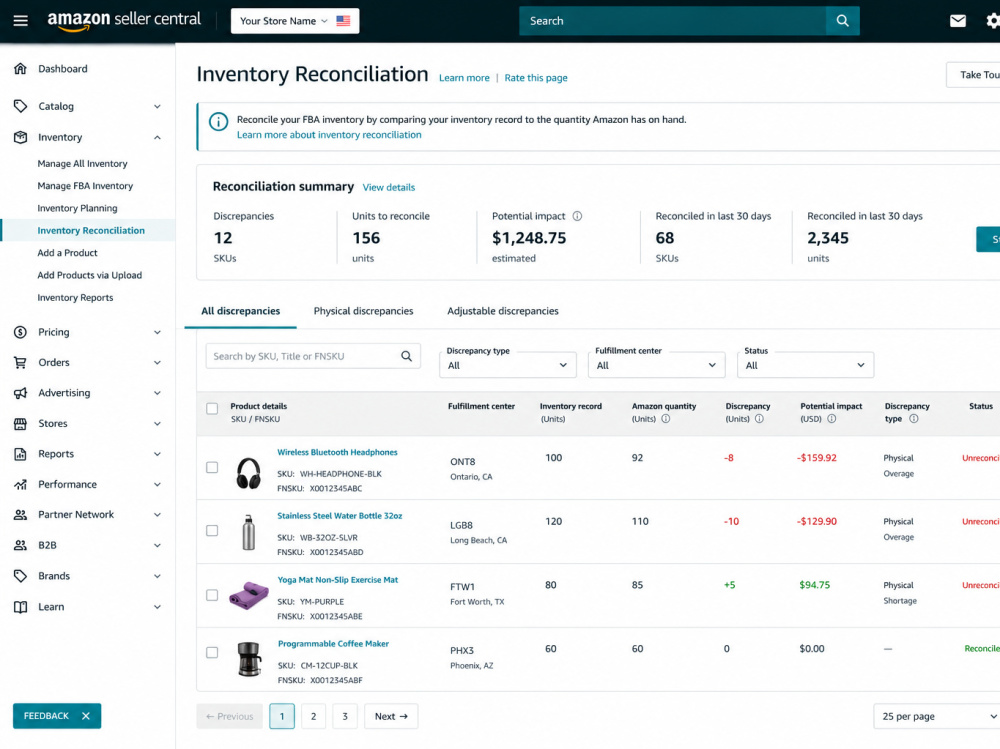Expand the Orders sidebar section chevron

pos(157,362)
